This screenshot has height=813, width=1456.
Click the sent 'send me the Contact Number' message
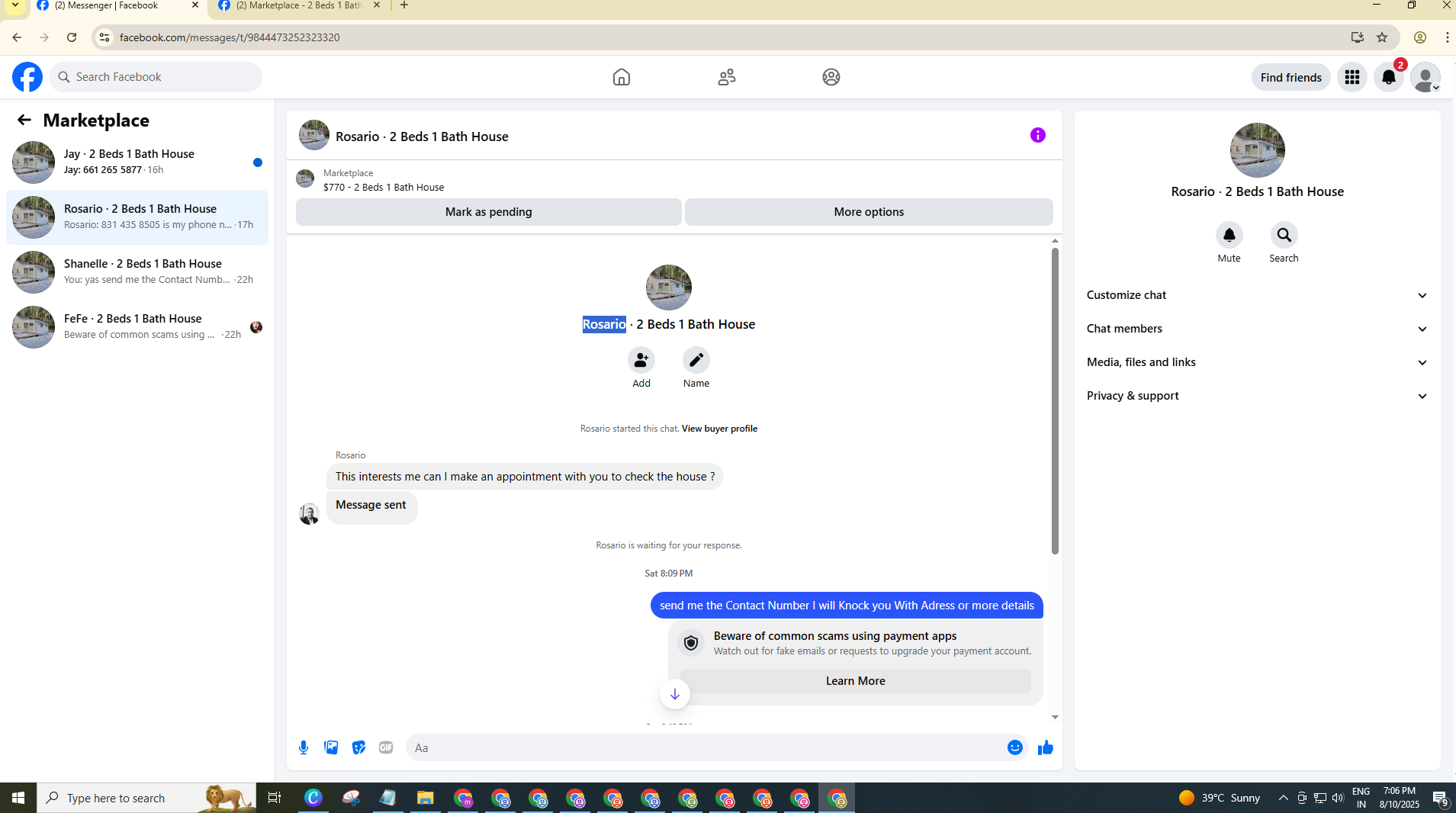(x=847, y=606)
